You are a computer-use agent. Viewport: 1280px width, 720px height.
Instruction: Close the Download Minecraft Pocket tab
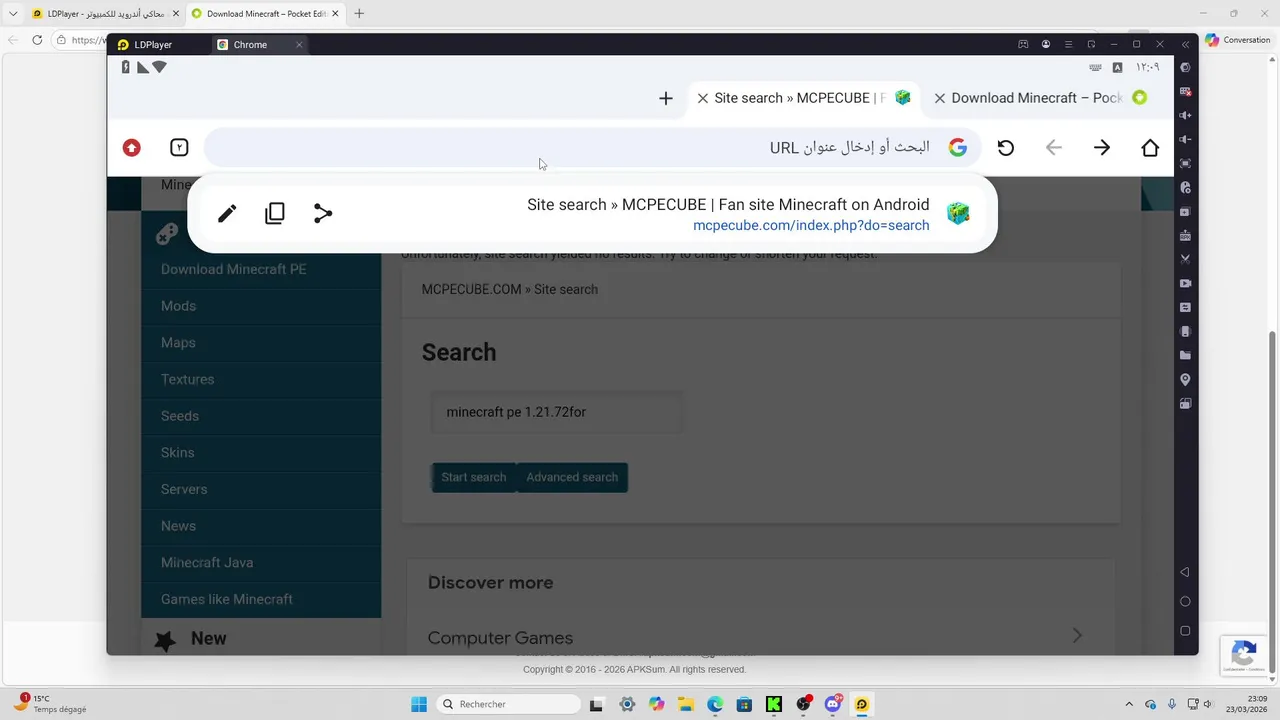940,98
